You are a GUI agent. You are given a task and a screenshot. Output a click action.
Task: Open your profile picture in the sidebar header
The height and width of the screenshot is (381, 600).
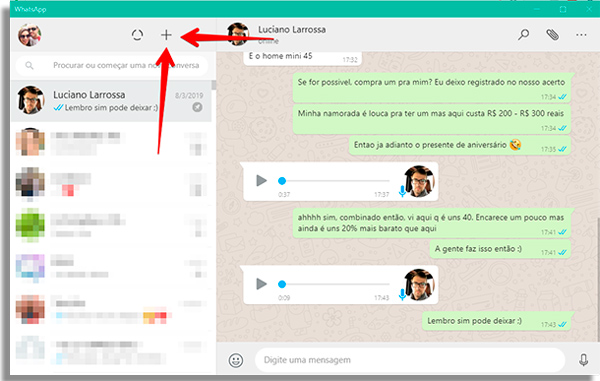point(29,35)
